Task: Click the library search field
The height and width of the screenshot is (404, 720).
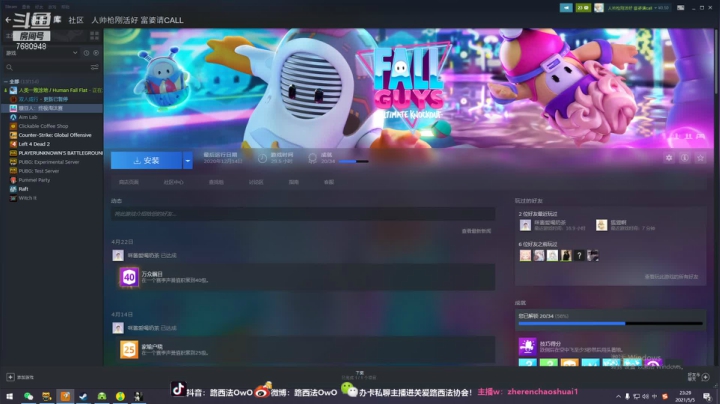Action: click(46, 67)
